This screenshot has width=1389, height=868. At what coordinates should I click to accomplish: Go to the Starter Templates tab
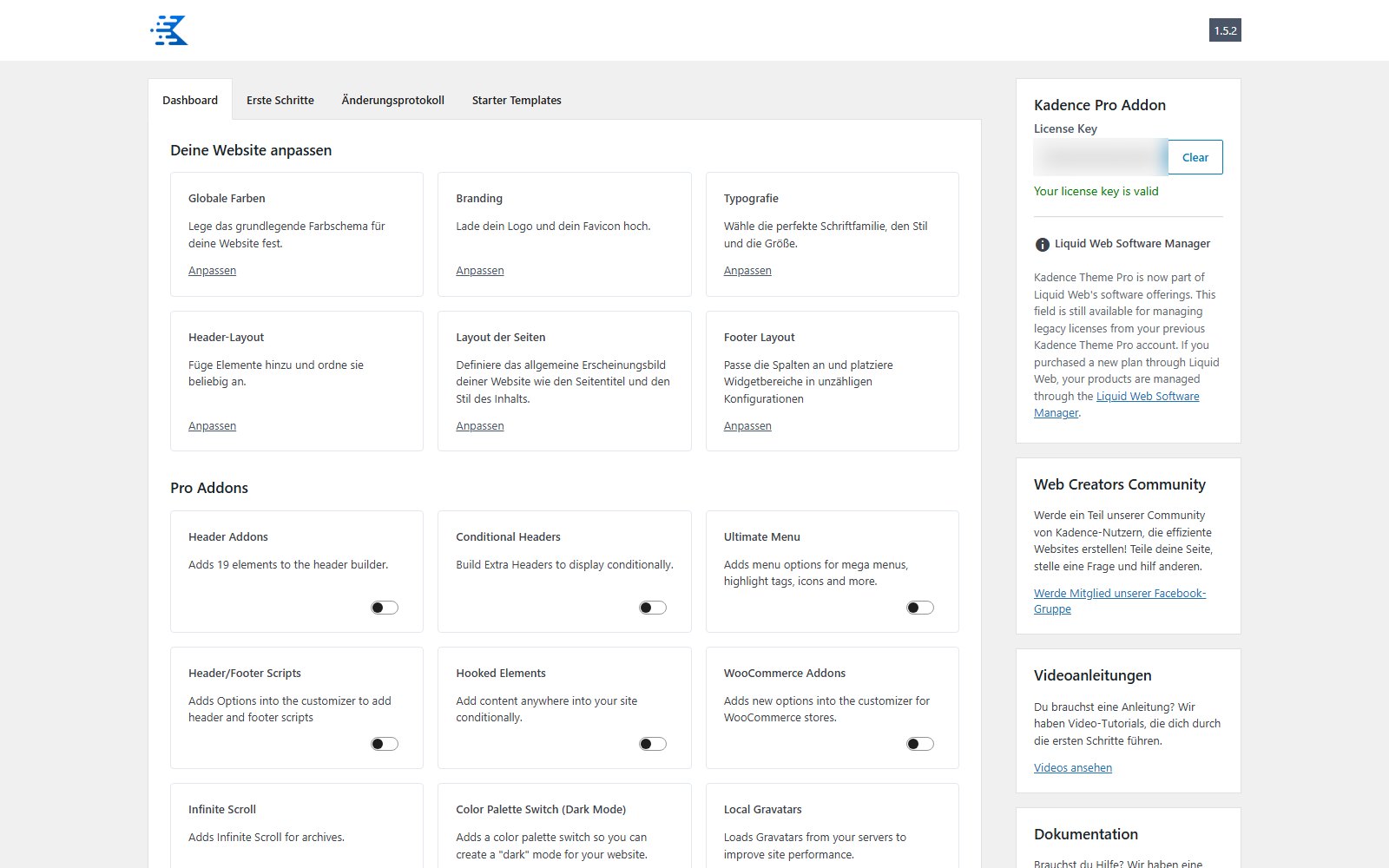pyautogui.click(x=517, y=100)
